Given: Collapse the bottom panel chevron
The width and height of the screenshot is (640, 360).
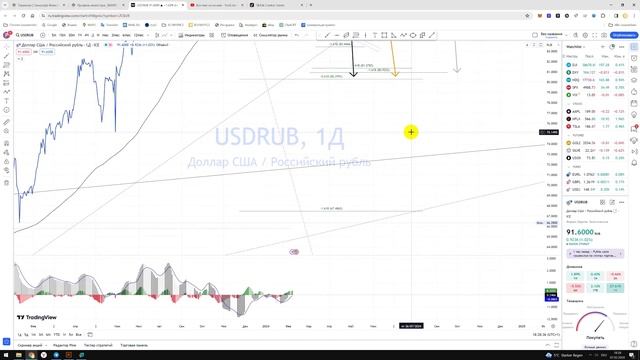Looking at the screenshot, I should pyautogui.click(x=547, y=345).
